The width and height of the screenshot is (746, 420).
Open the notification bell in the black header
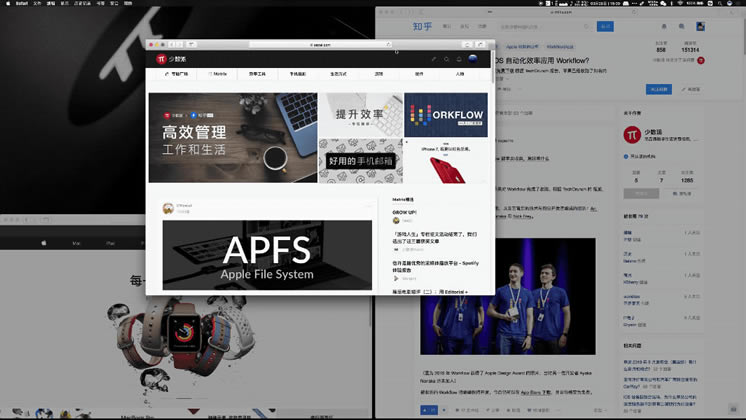click(459, 59)
